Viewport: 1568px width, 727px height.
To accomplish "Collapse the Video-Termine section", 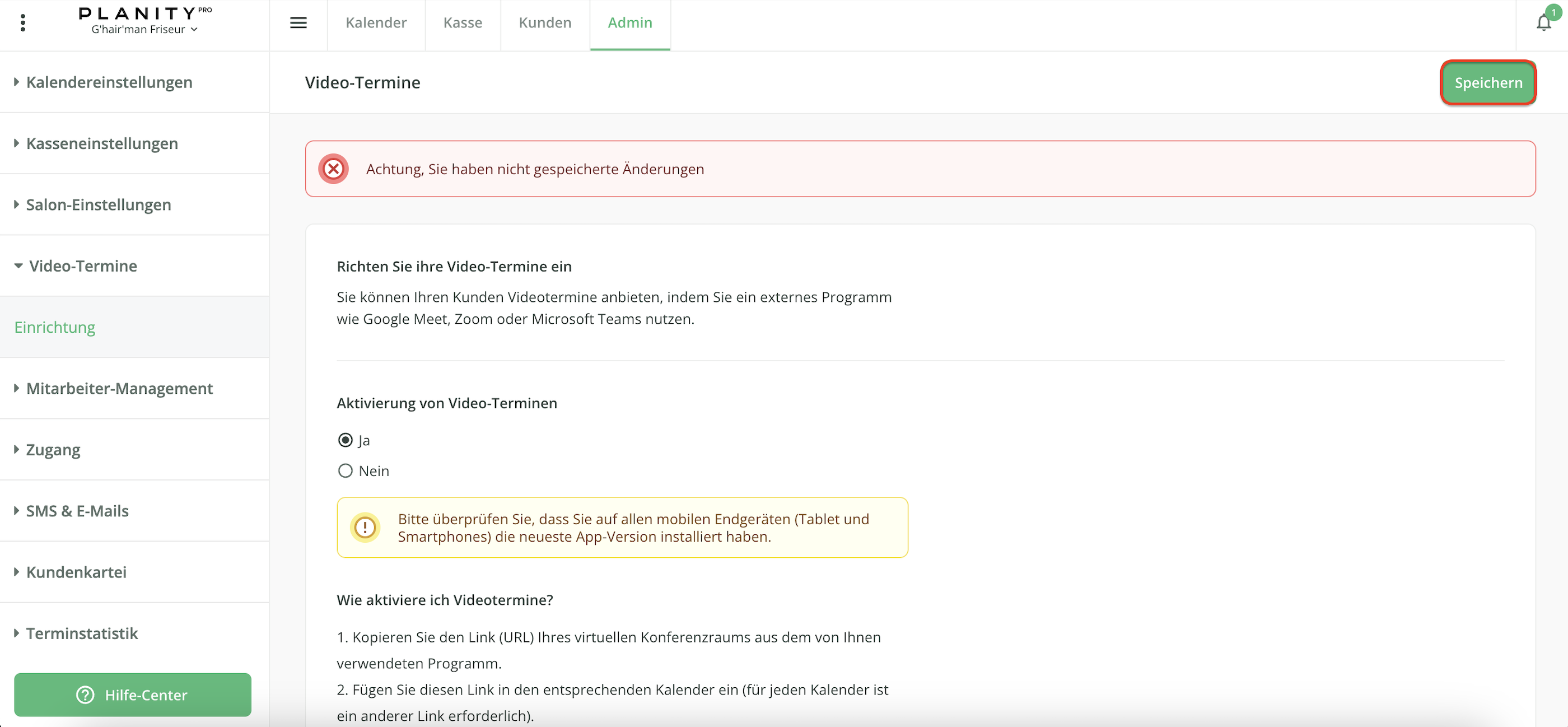I will click(83, 266).
